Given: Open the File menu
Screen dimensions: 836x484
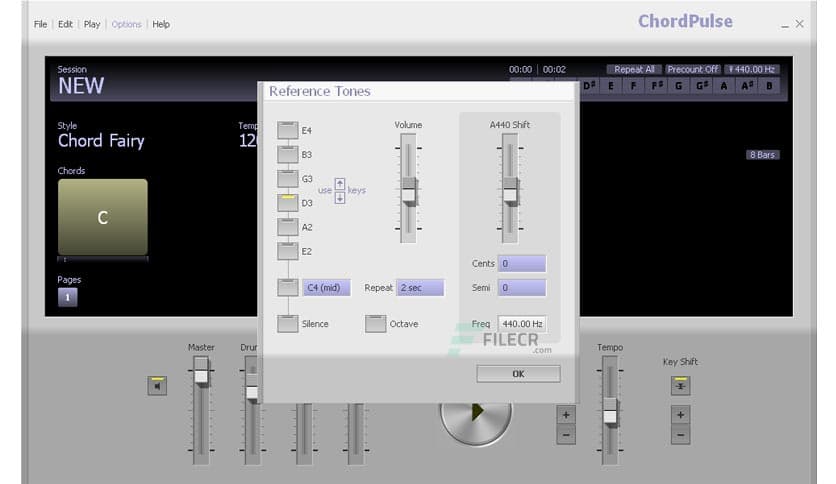Looking at the screenshot, I should coord(41,24).
